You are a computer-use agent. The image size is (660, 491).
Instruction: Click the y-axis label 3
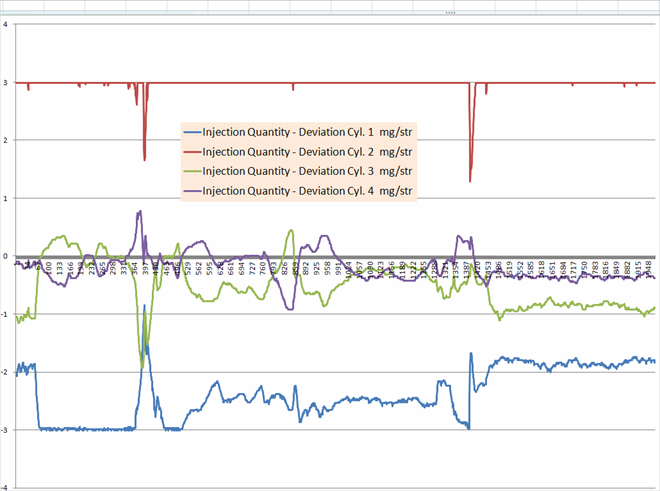(5, 83)
